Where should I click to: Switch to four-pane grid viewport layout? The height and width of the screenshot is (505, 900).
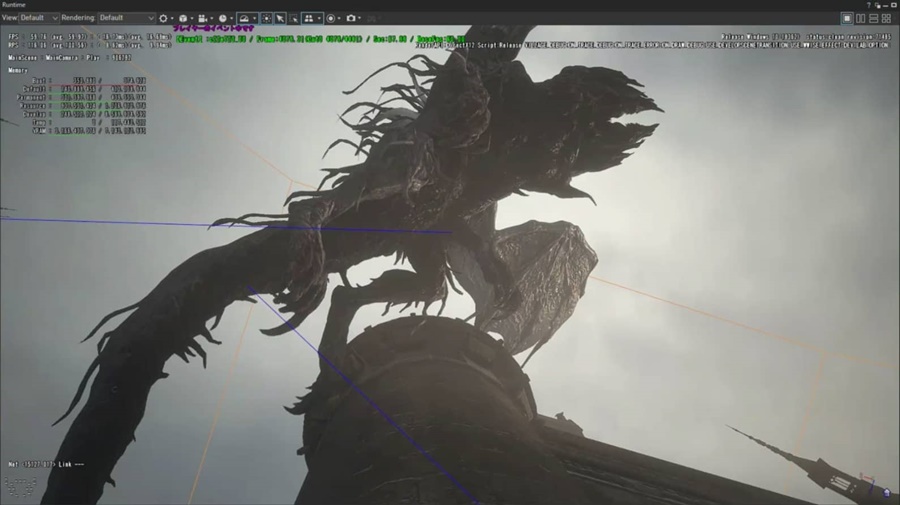tap(886, 18)
